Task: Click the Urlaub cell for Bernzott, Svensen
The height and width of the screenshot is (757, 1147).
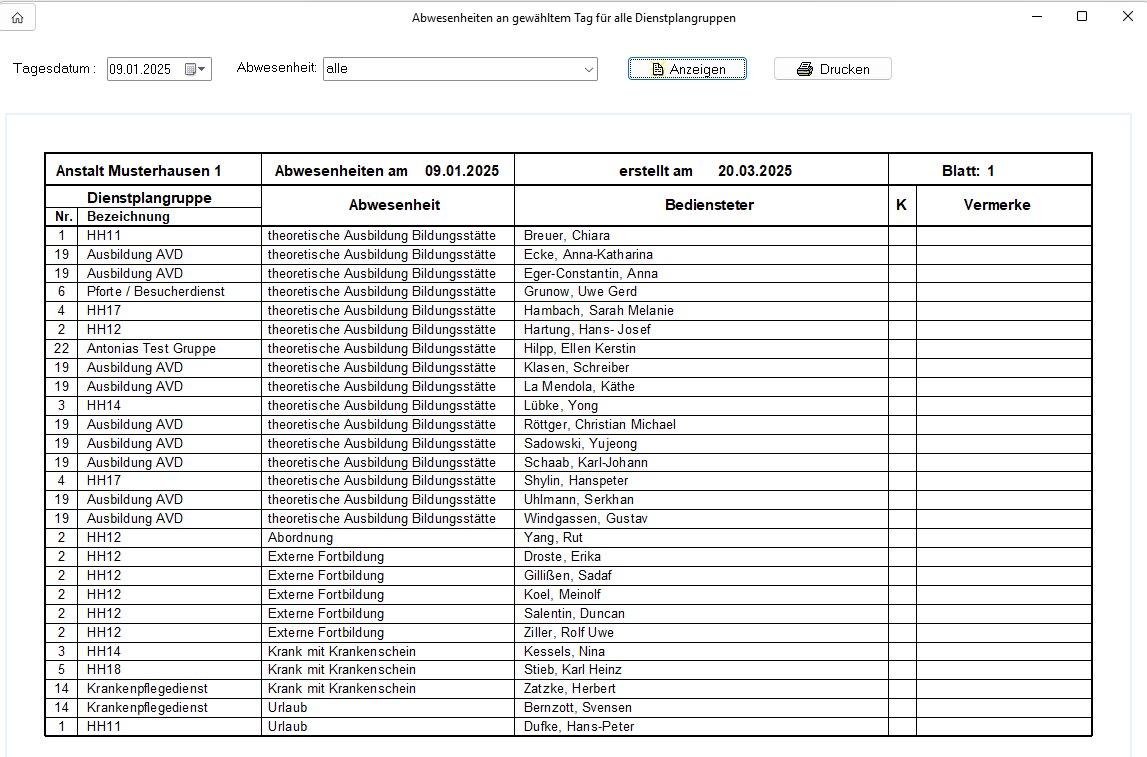Action: pos(287,708)
